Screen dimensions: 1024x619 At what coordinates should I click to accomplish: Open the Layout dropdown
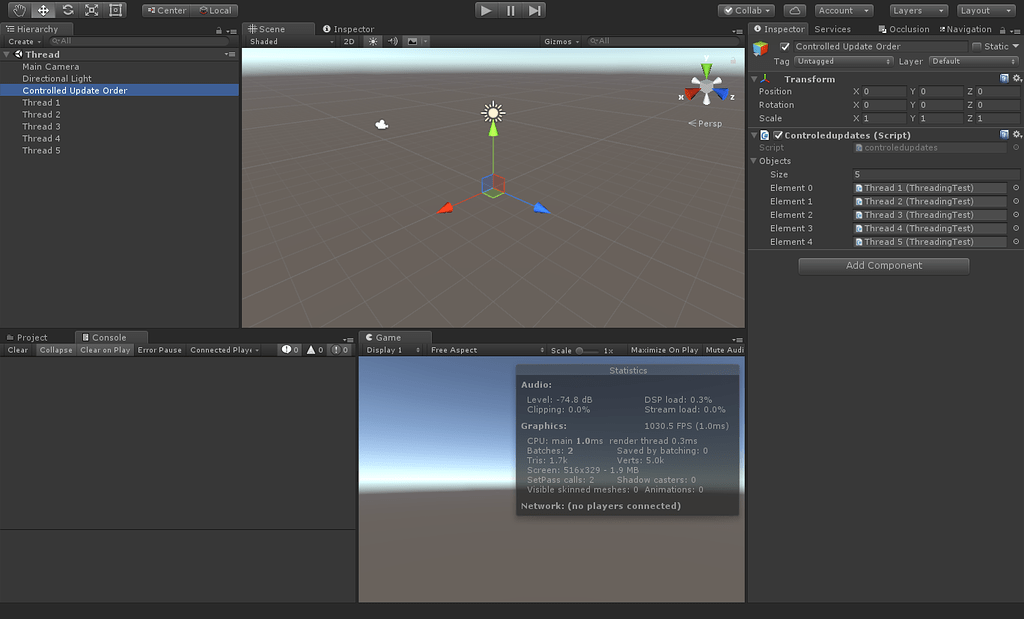click(984, 10)
